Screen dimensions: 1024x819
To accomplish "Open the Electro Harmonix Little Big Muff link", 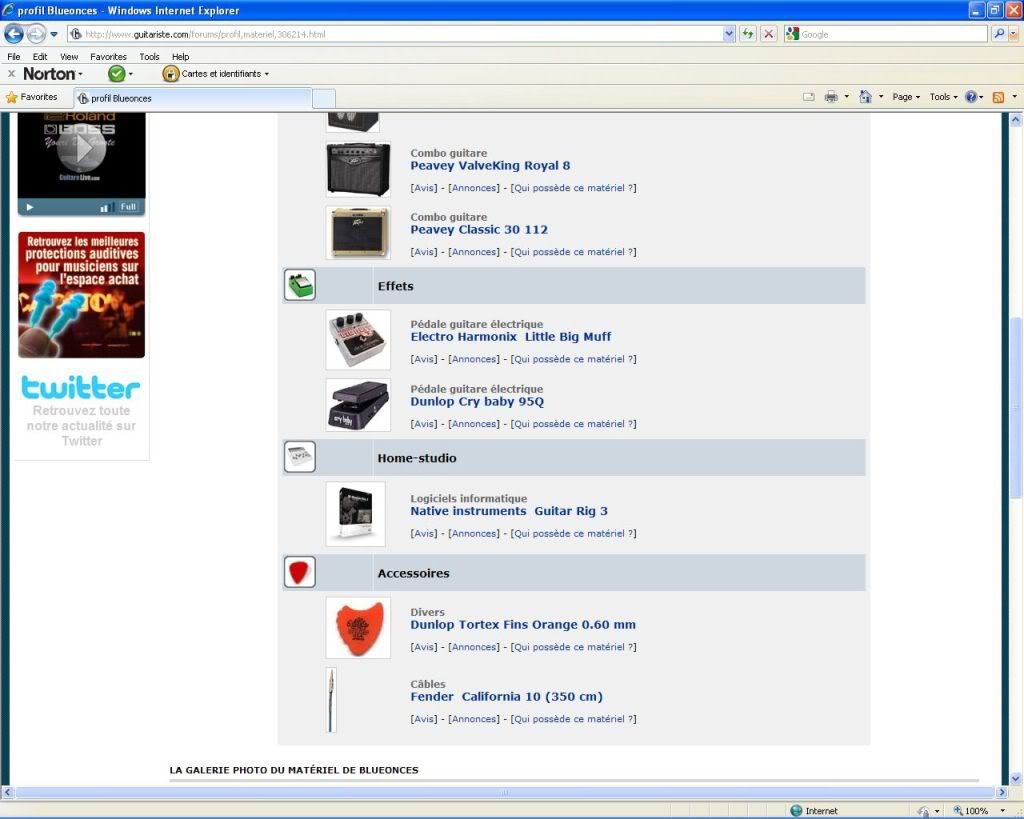I will click(510, 337).
